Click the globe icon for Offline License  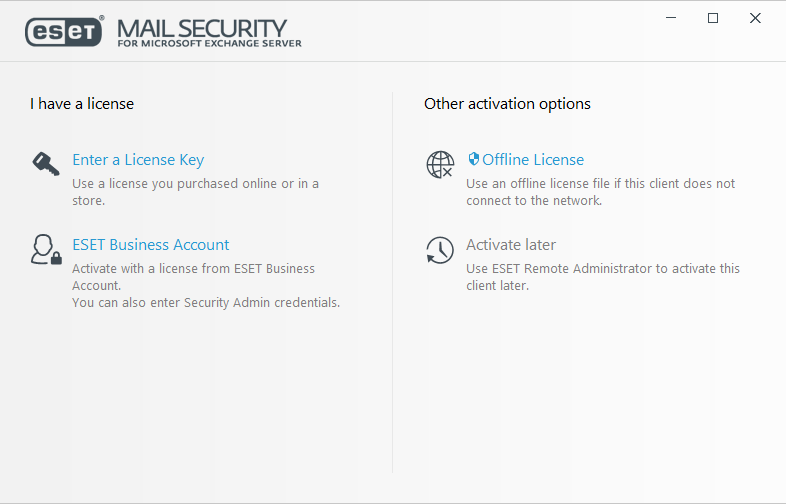pyautogui.click(x=440, y=164)
